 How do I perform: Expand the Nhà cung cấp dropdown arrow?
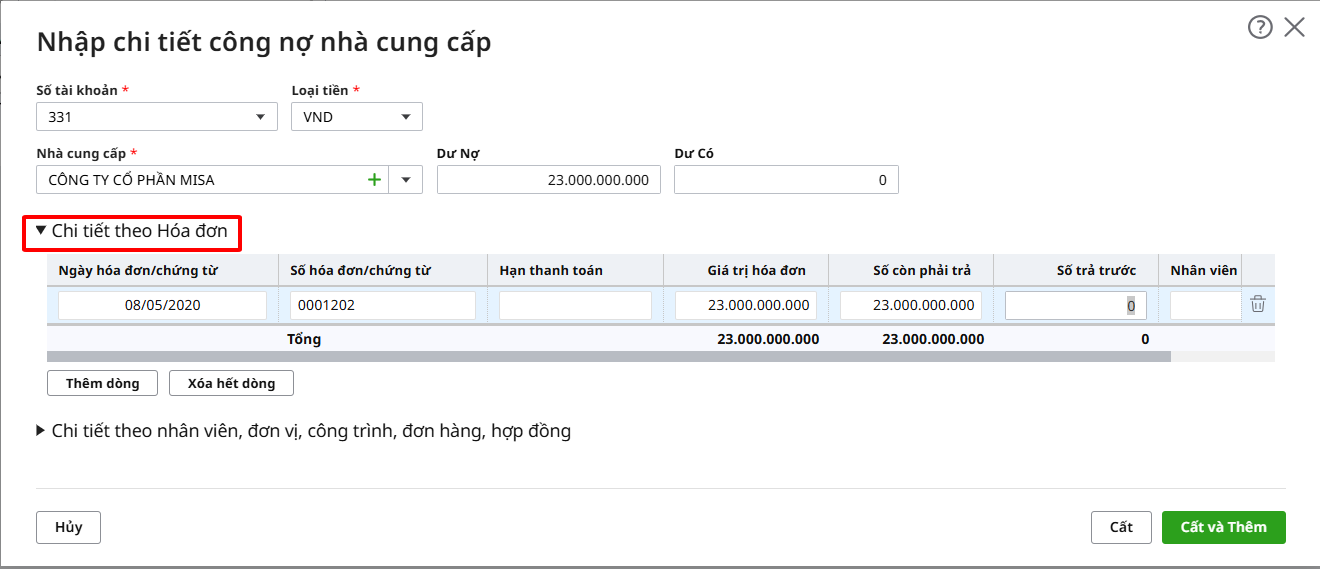pos(406,180)
